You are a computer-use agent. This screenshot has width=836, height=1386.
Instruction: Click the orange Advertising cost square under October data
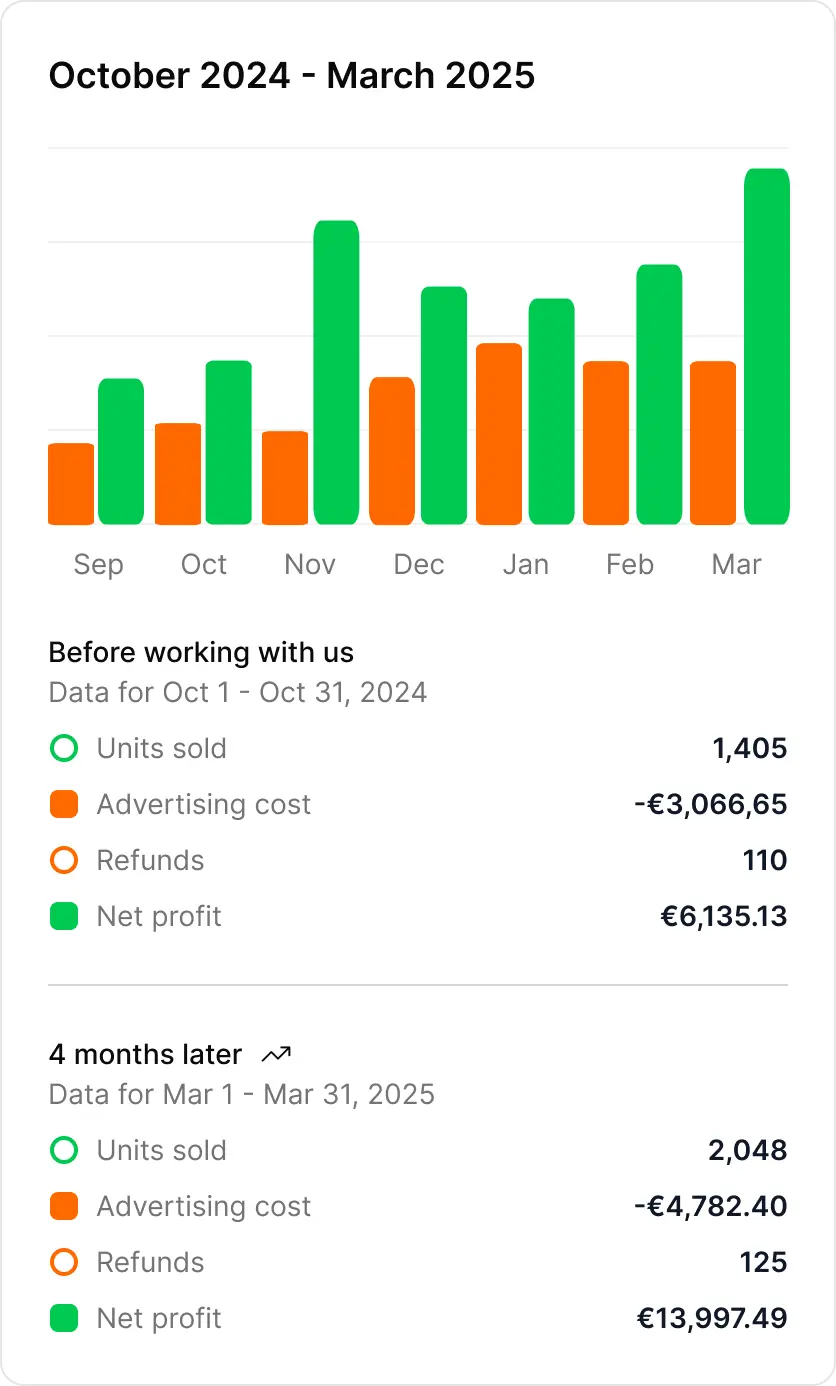64,804
